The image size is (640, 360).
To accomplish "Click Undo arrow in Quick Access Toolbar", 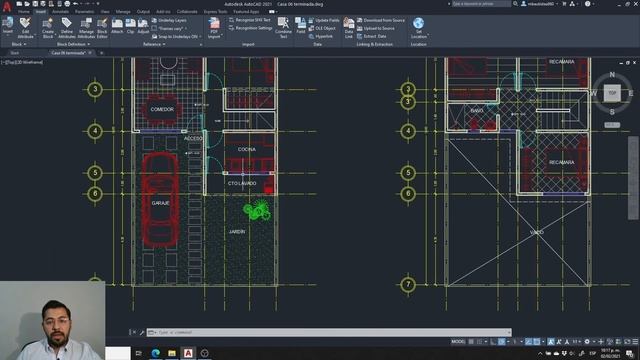I will pos(76,4).
